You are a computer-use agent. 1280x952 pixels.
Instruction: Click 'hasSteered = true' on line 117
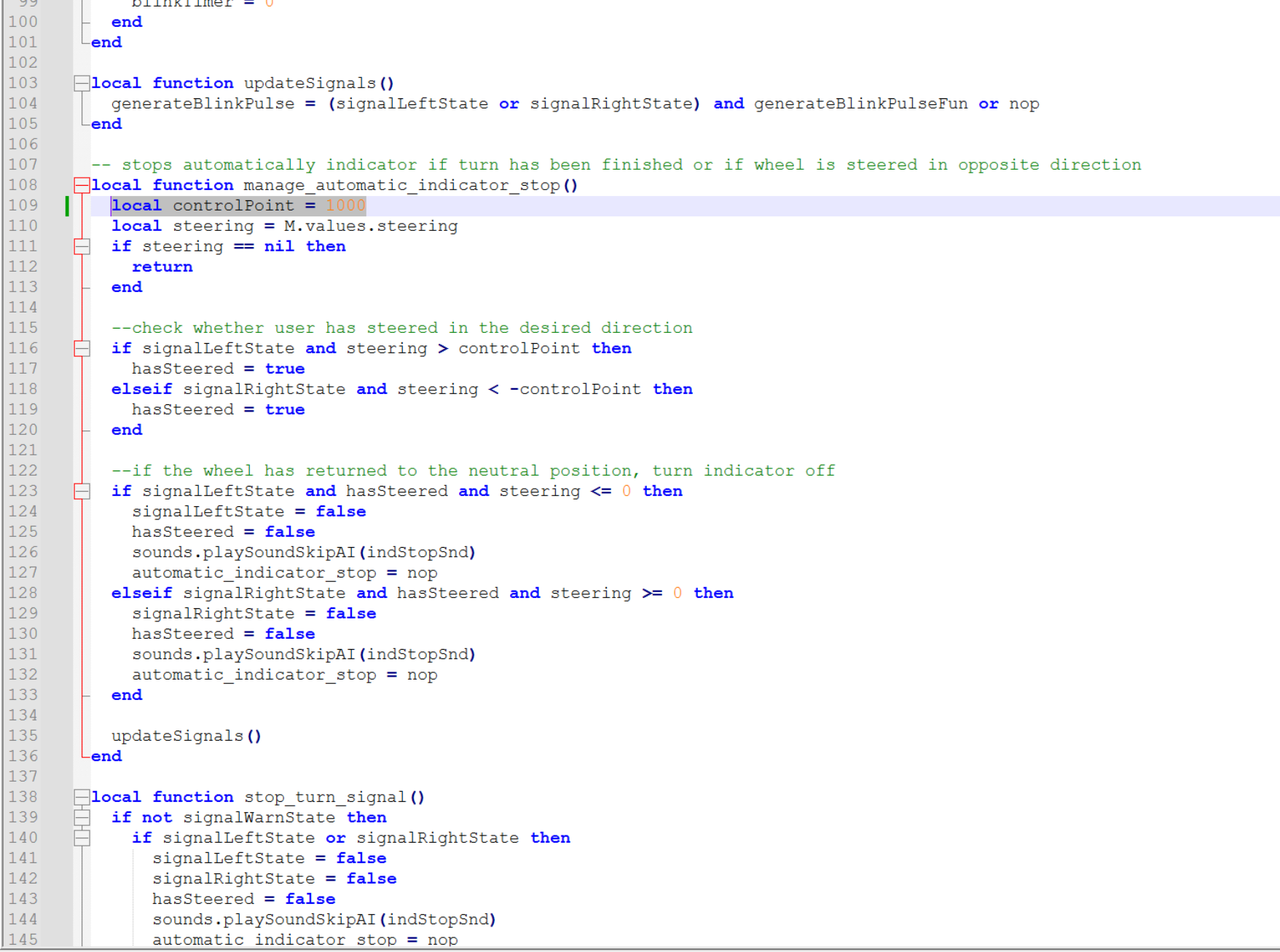pos(219,369)
